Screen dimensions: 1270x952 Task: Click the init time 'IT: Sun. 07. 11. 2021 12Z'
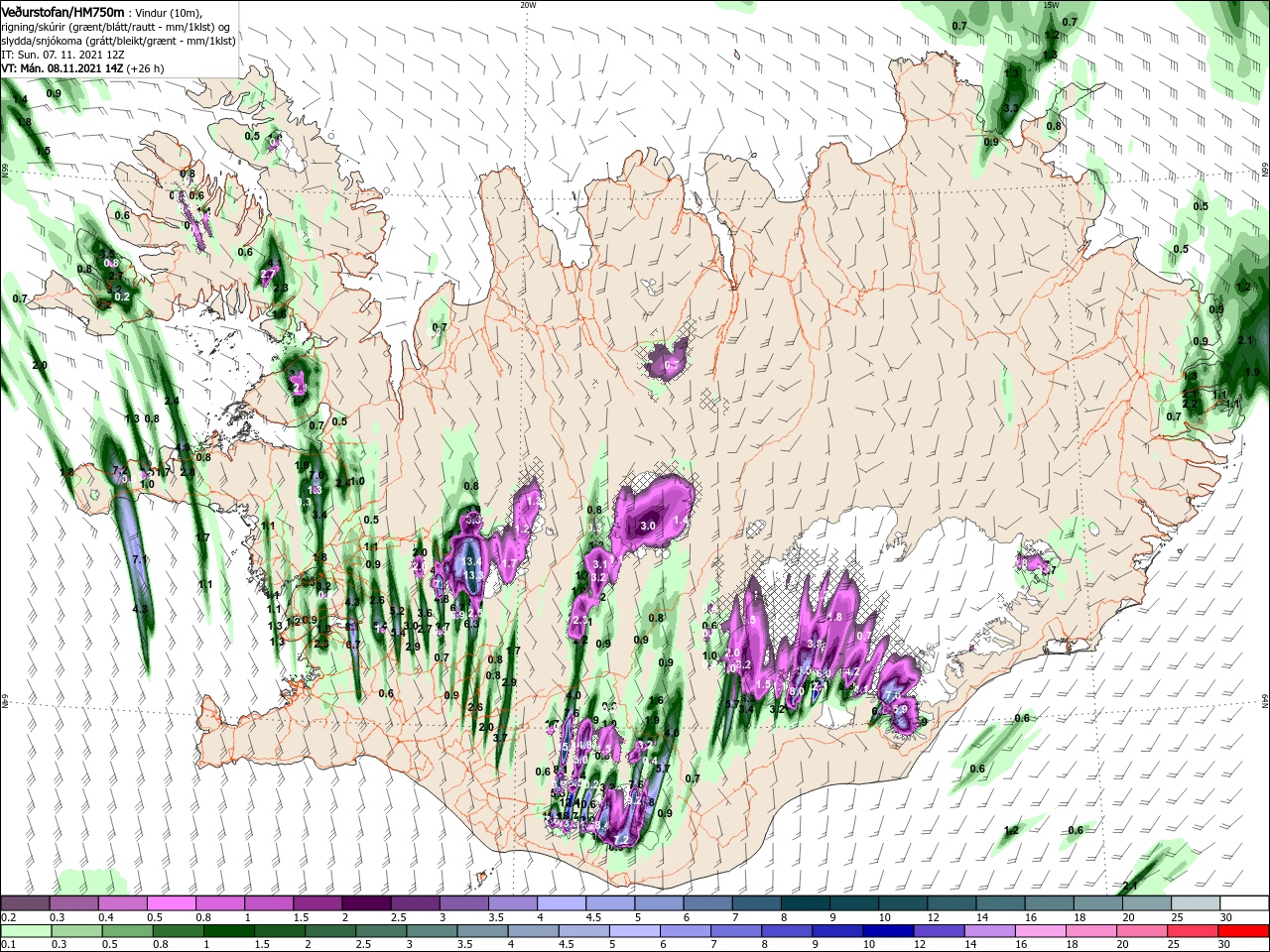point(63,55)
